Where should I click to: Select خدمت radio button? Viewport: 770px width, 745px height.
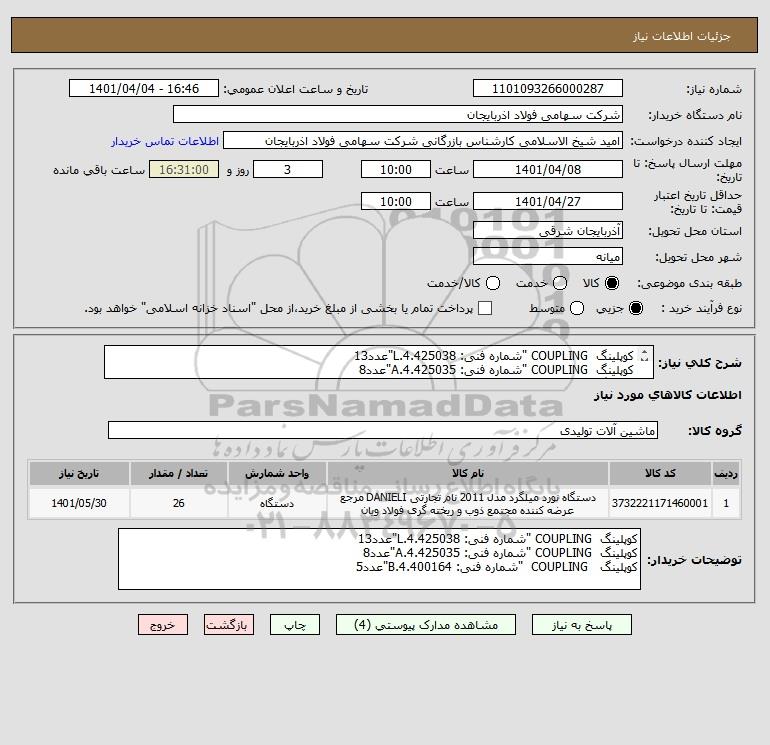560,283
